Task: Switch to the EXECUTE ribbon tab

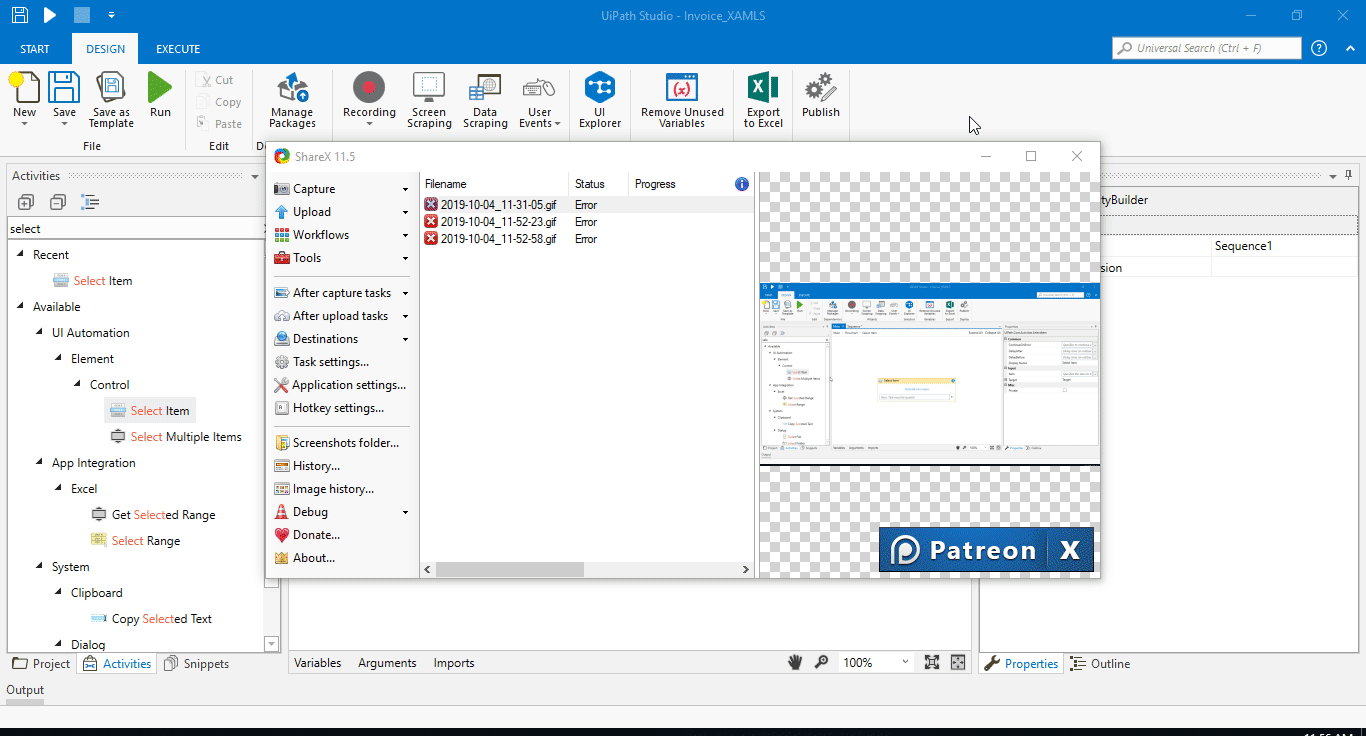Action: [x=178, y=48]
